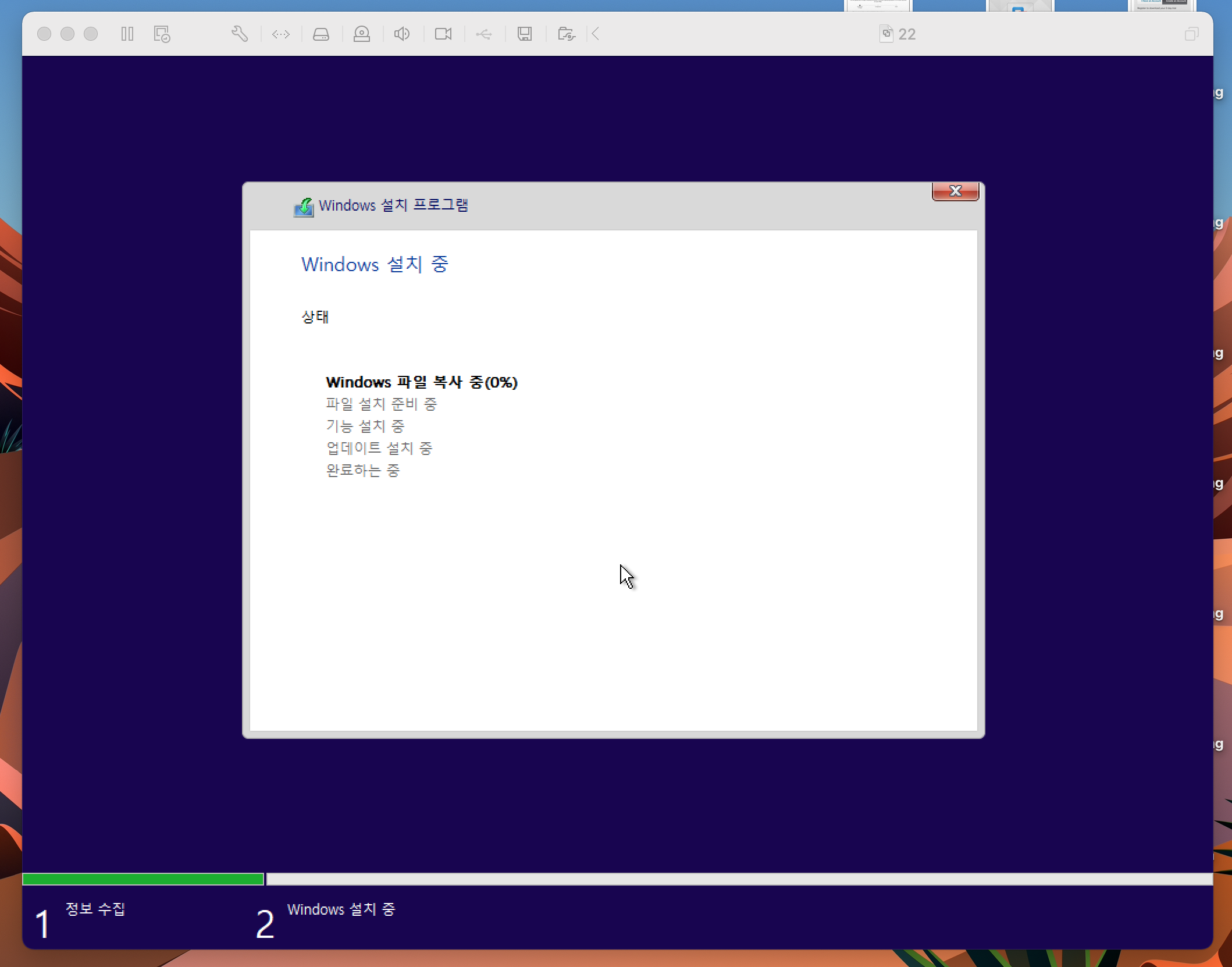Click the Windows file copy status line
This screenshot has width=1232, height=967.
[x=421, y=382]
